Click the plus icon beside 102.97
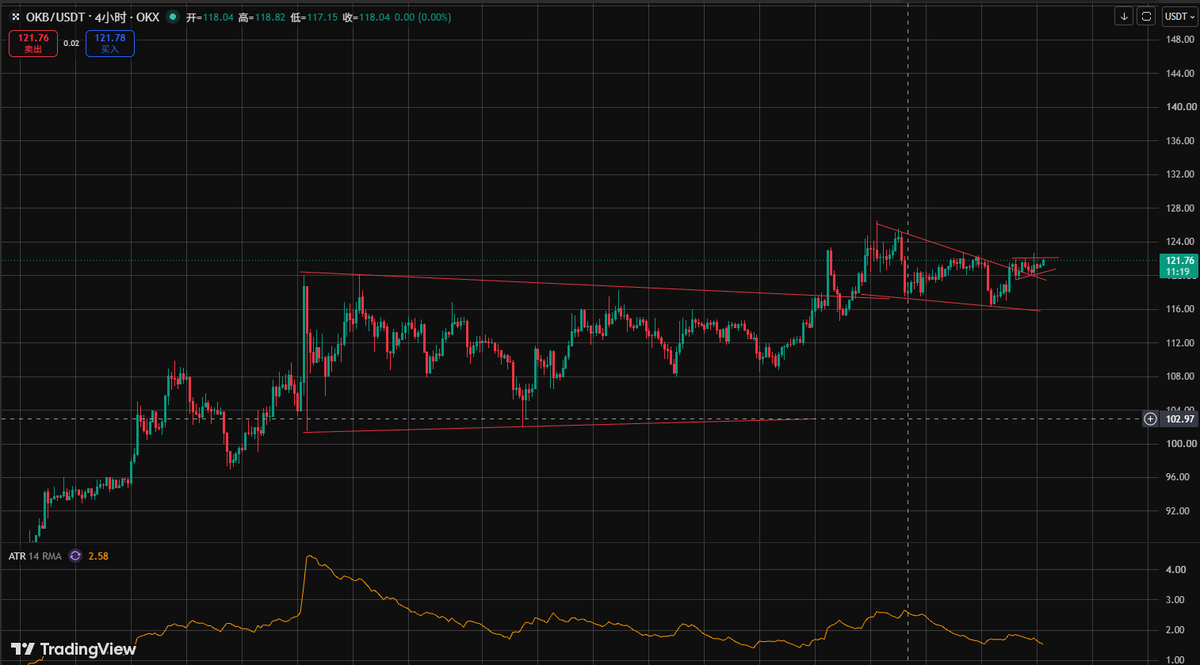This screenshot has height=665, width=1200. pyautogui.click(x=1151, y=419)
